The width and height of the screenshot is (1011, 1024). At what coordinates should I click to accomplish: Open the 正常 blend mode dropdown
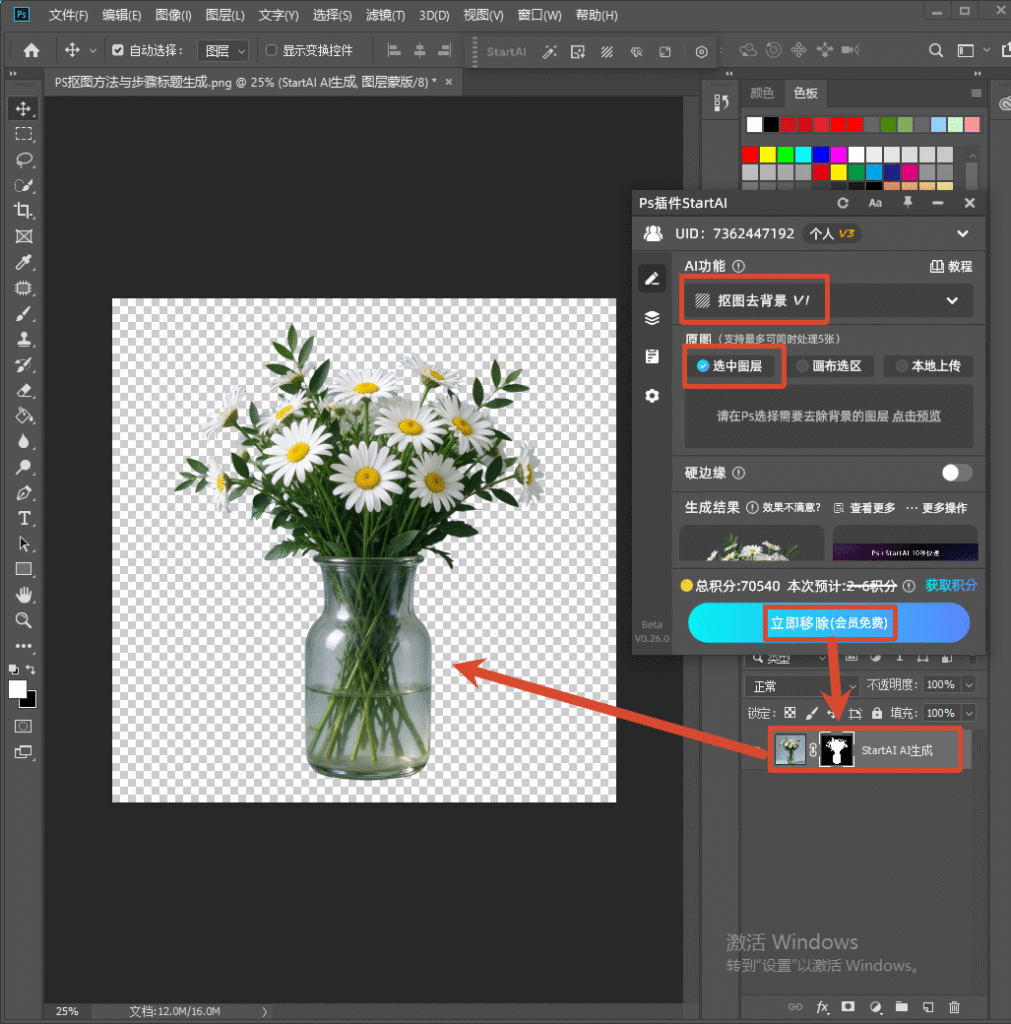(801, 686)
